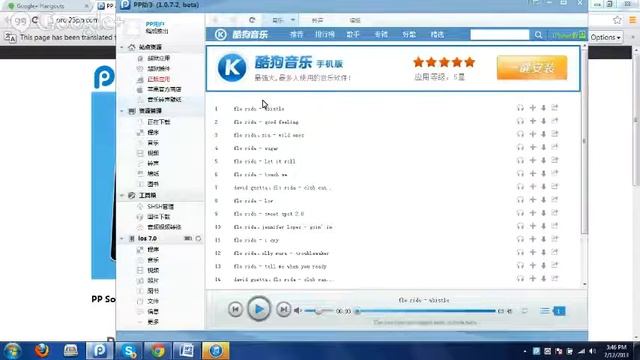Switch to the third tab in PP toolbar

(355, 20)
